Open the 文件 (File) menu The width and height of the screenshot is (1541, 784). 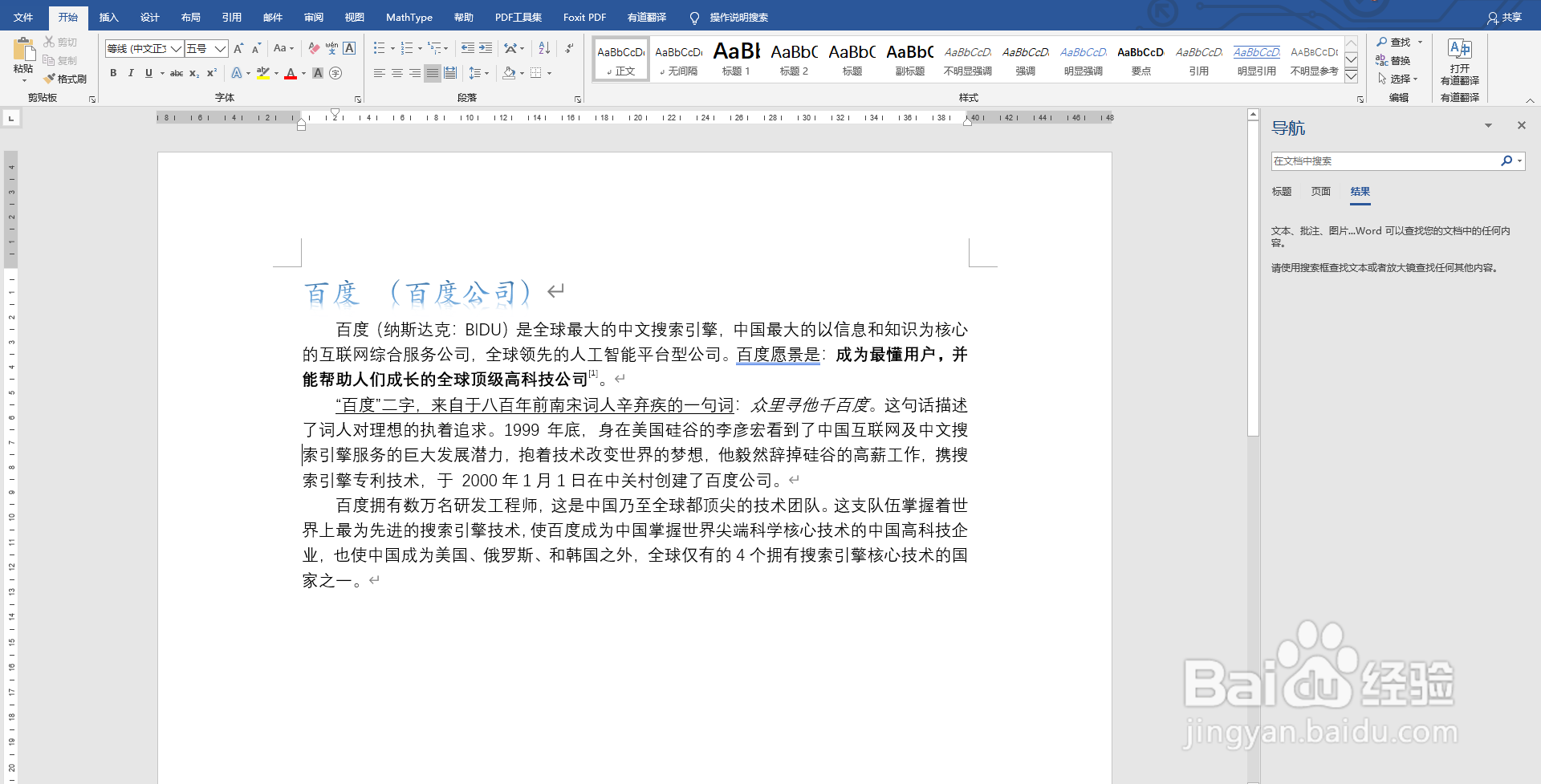pos(23,18)
